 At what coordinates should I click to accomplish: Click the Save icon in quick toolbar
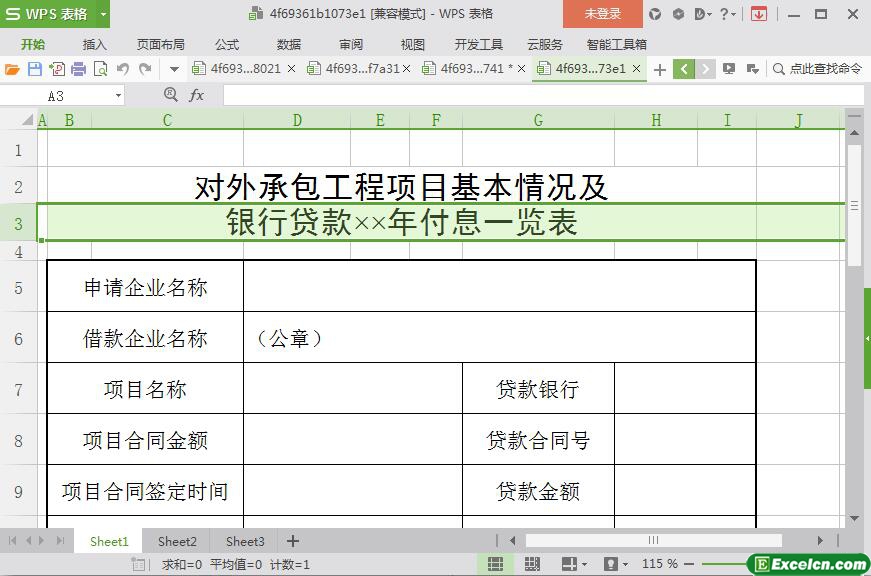point(35,69)
